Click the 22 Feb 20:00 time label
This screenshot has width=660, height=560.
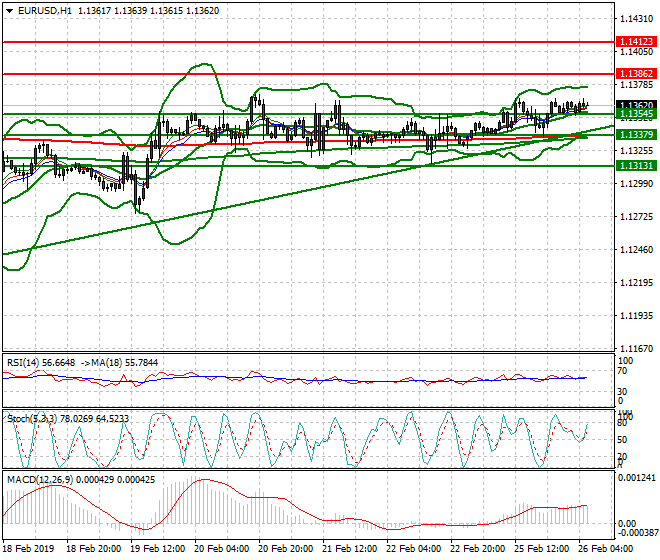point(477,549)
